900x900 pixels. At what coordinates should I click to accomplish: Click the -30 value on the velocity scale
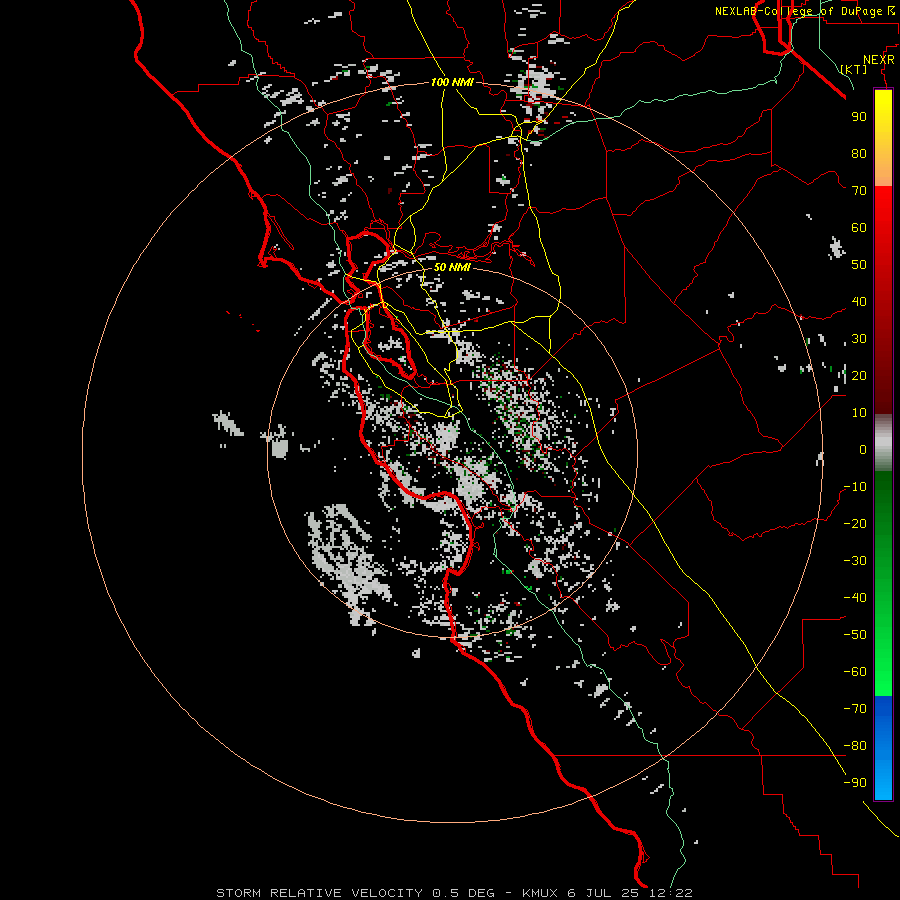(x=855, y=561)
